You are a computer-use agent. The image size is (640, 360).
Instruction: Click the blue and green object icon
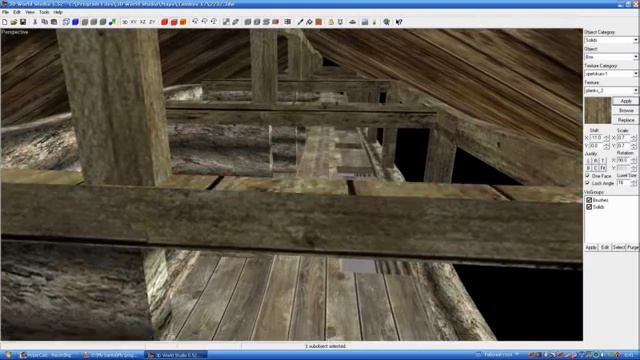[112, 22]
